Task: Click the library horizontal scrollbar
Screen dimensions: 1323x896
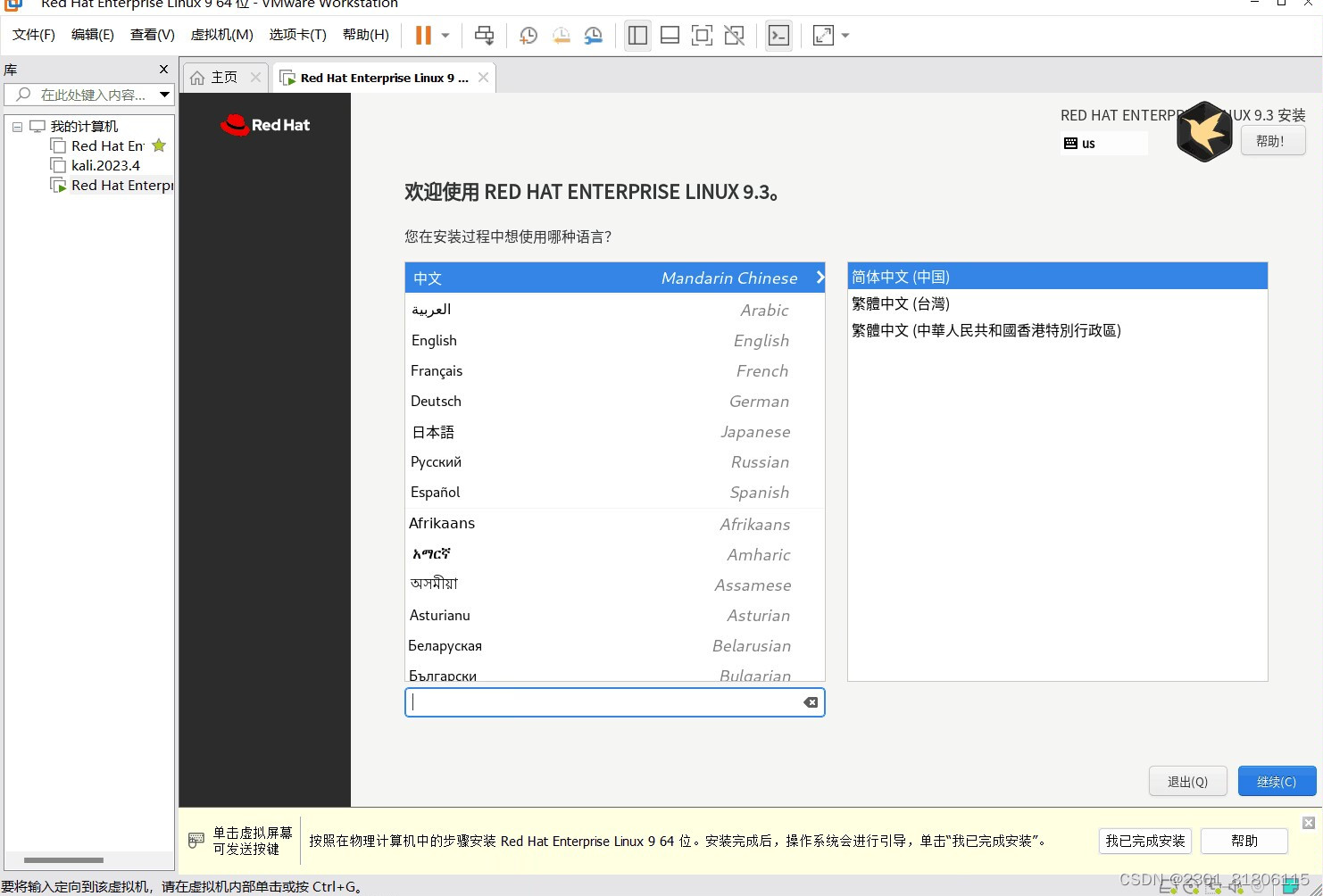Action: (63, 860)
